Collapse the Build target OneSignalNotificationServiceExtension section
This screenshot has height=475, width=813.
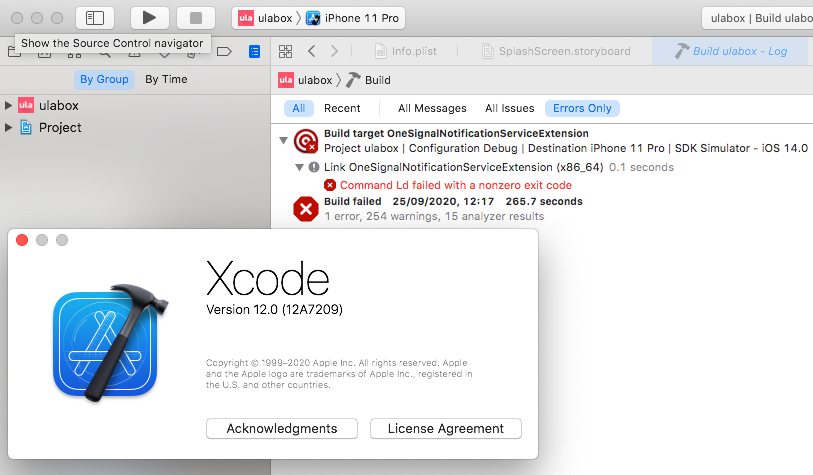point(284,141)
